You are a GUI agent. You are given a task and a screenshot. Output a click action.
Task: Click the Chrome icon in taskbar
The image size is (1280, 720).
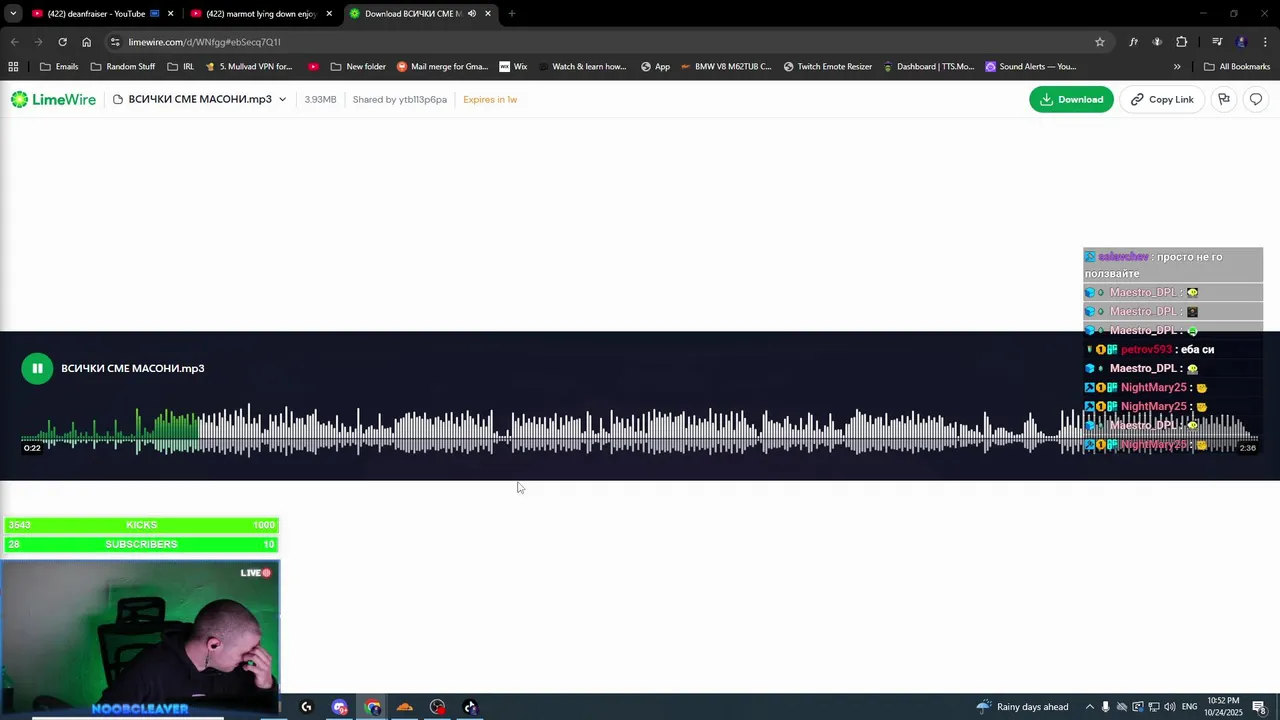[372, 707]
